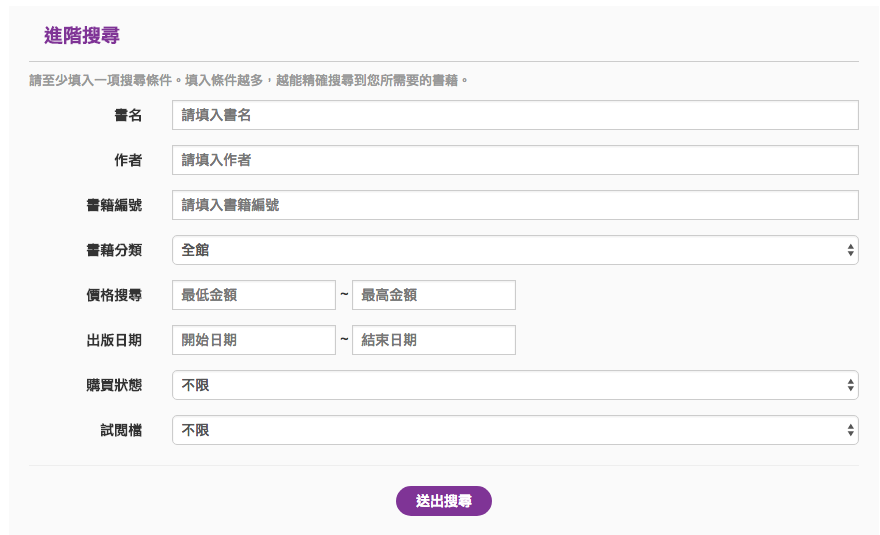The width and height of the screenshot is (880, 535).
Task: Click the 書籍編號 label text
Action: coord(114,205)
